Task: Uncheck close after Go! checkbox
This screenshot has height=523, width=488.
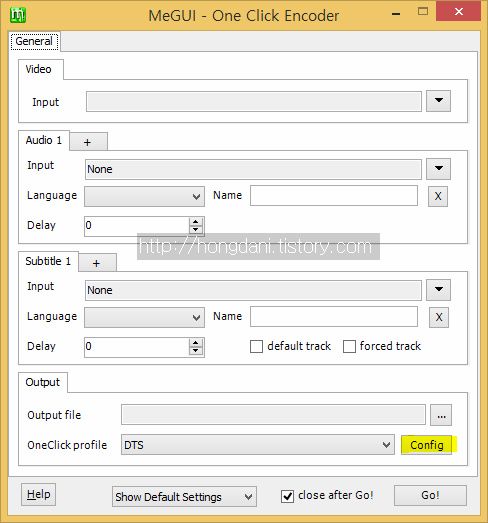Action: point(287,496)
